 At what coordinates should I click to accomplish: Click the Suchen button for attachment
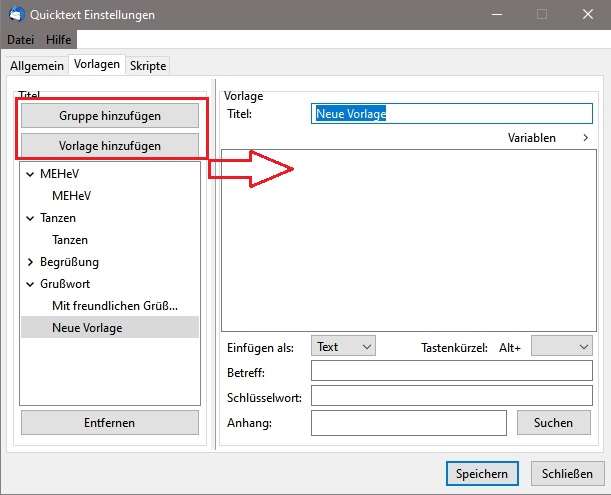553,423
